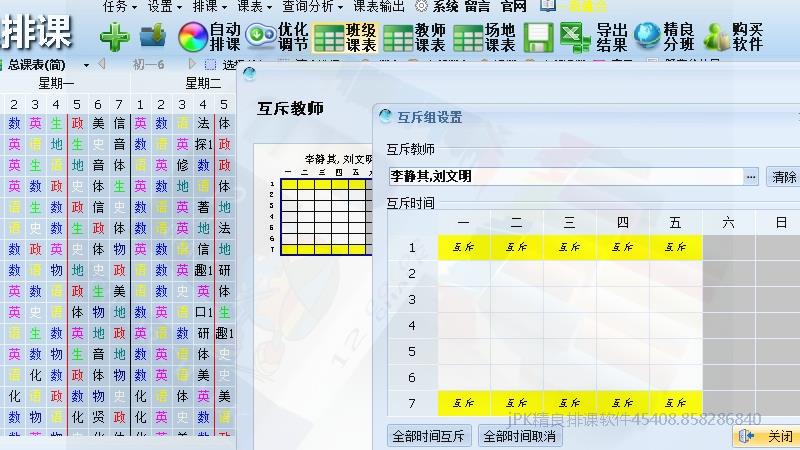Click the 星期二 header in timetable

coord(203,83)
